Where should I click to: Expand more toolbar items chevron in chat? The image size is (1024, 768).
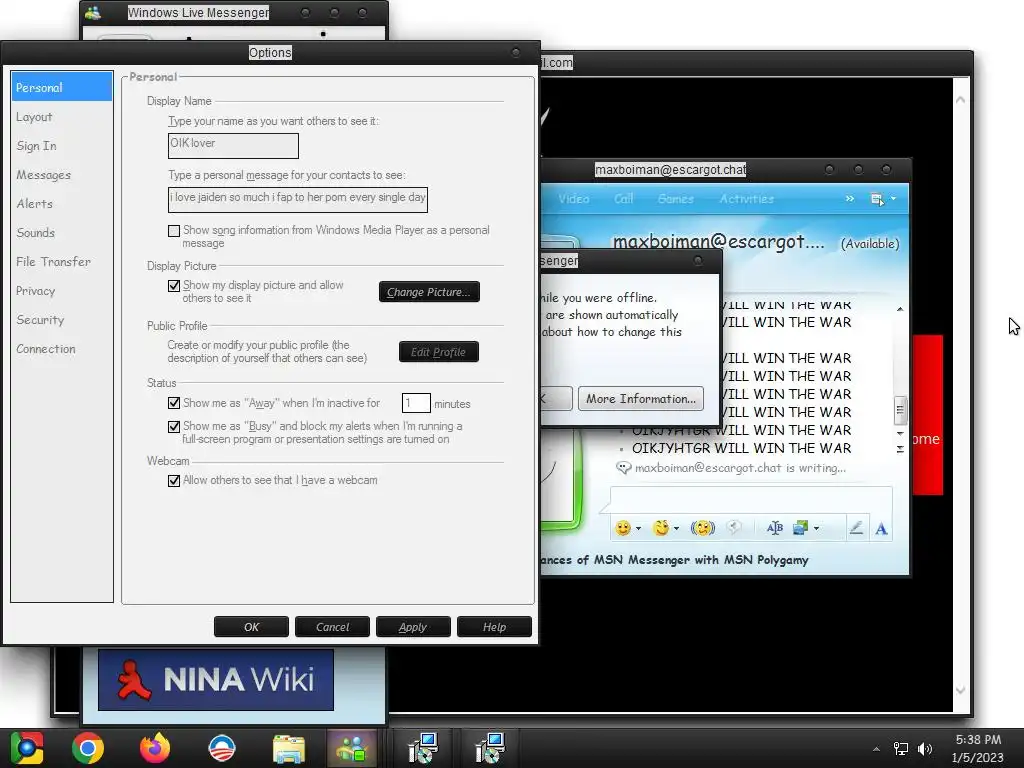click(x=850, y=199)
